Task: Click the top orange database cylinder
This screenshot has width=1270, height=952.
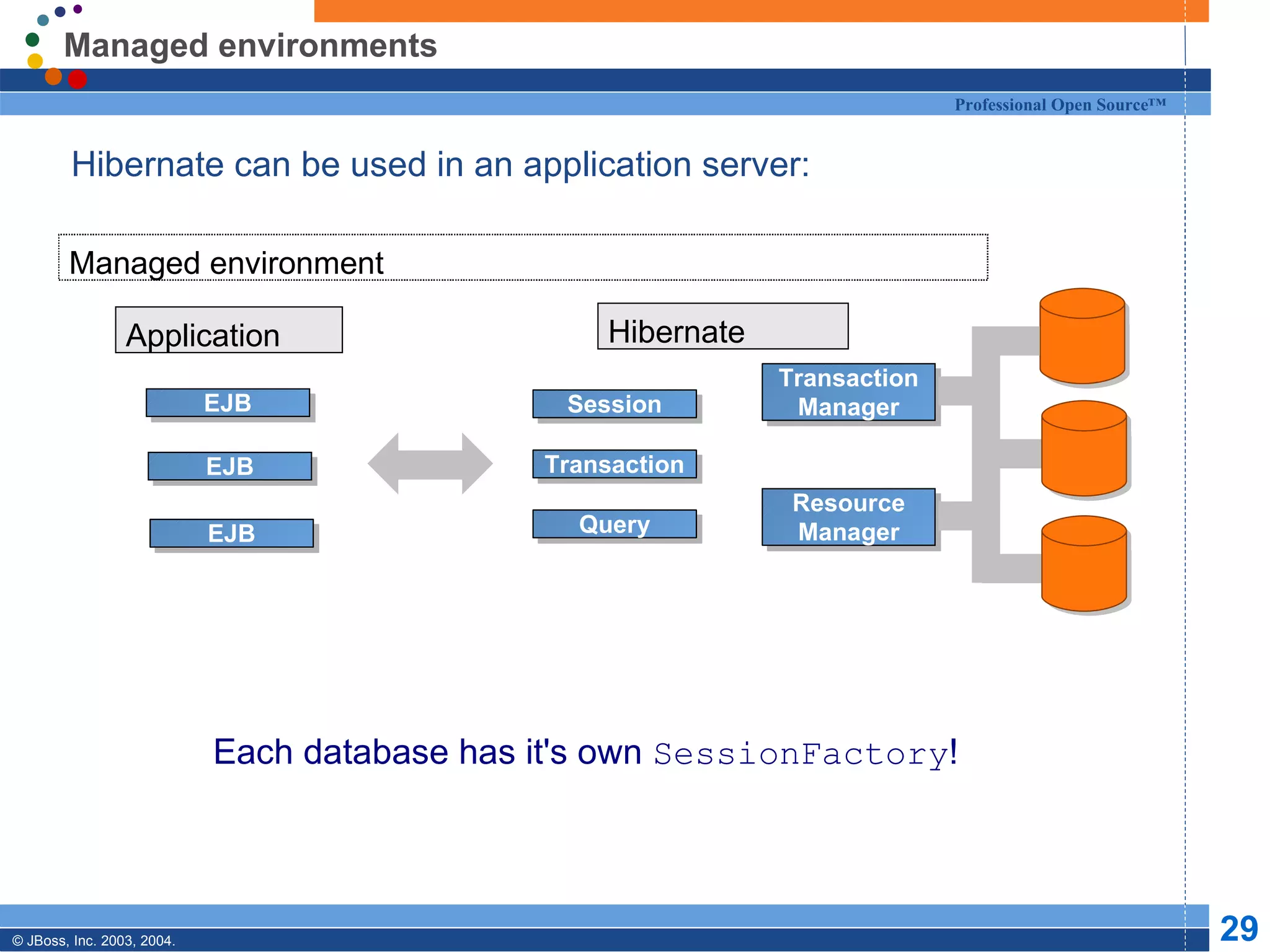Action: (x=1082, y=336)
